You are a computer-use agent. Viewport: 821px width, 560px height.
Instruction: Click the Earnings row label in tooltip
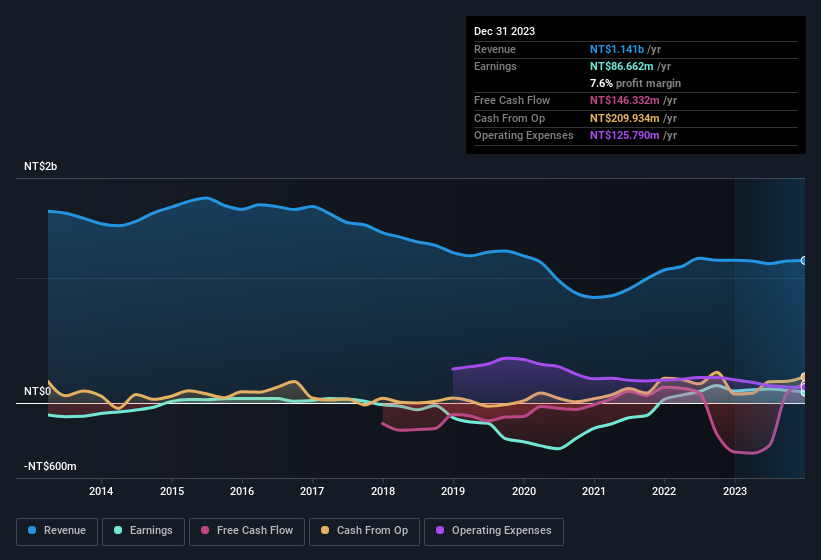pyautogui.click(x=495, y=66)
